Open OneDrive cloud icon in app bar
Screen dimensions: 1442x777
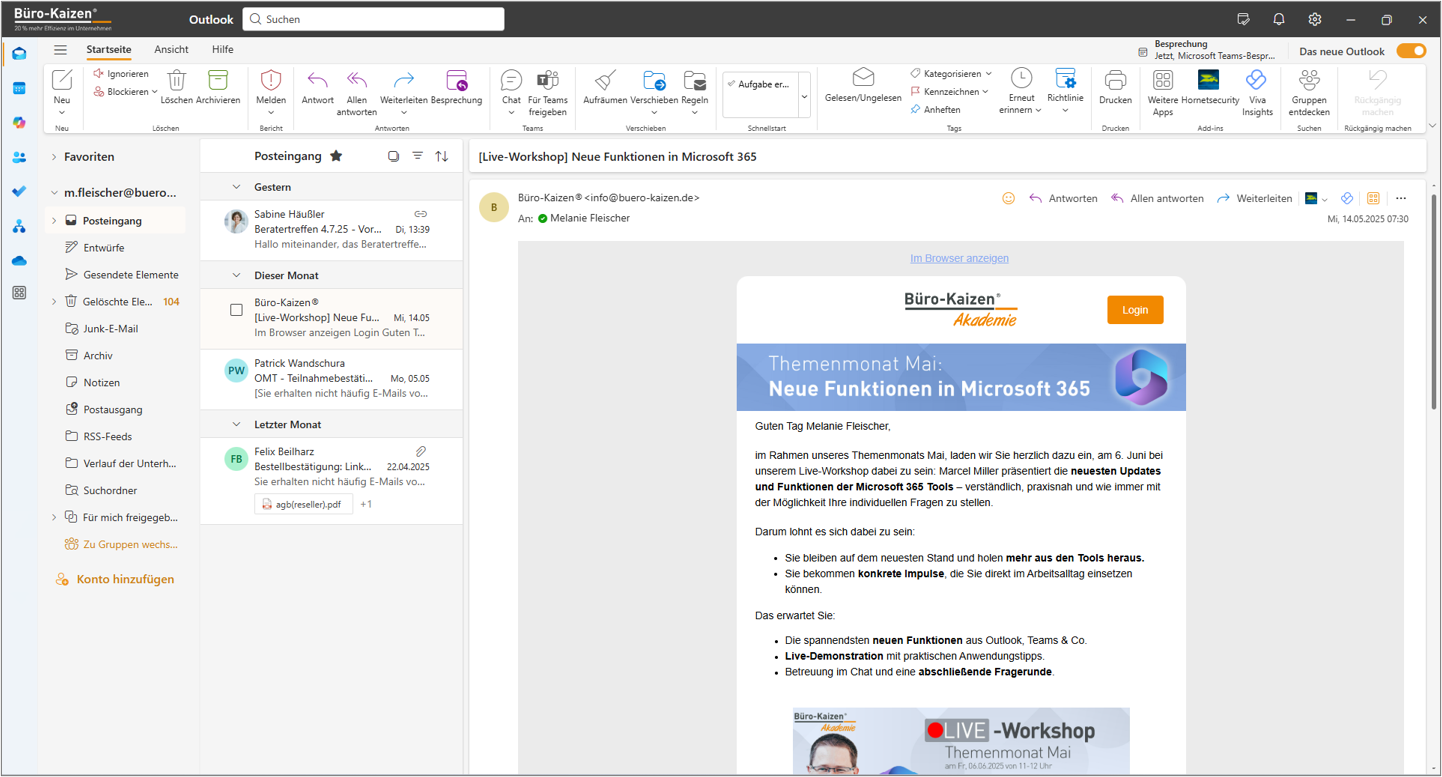tap(19, 261)
